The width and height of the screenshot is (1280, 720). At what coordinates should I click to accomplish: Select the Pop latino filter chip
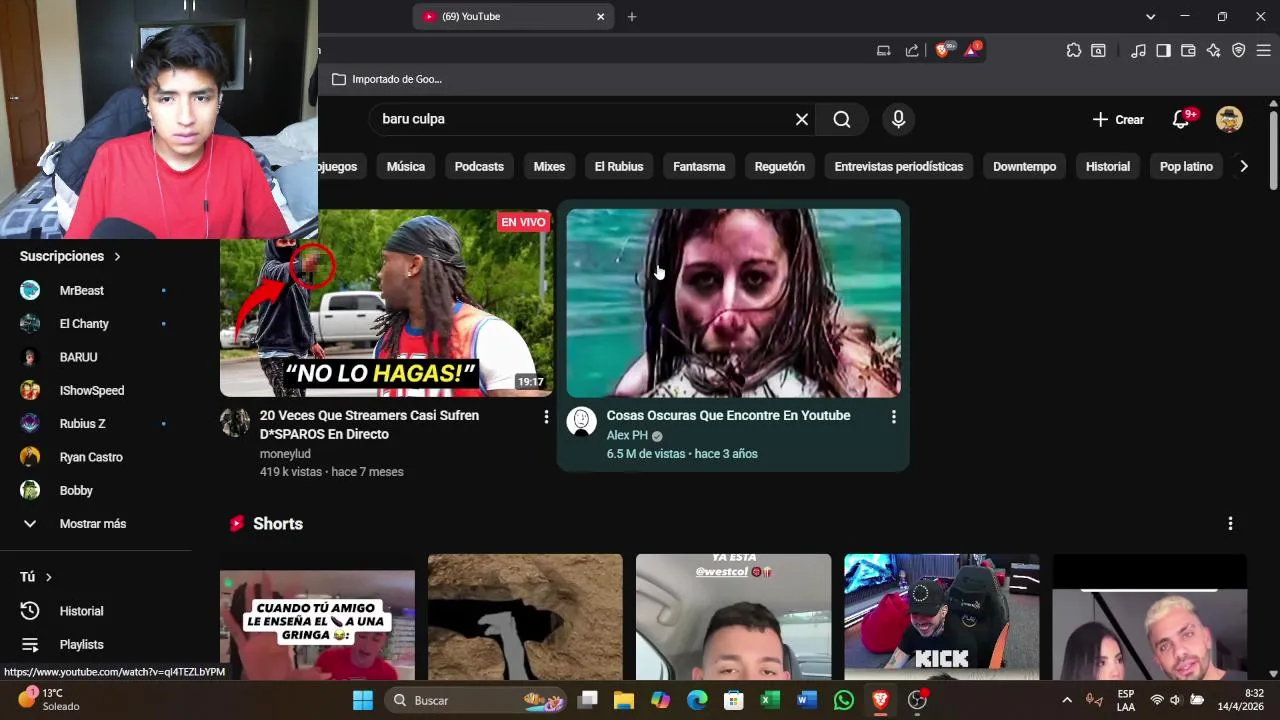pos(1186,167)
